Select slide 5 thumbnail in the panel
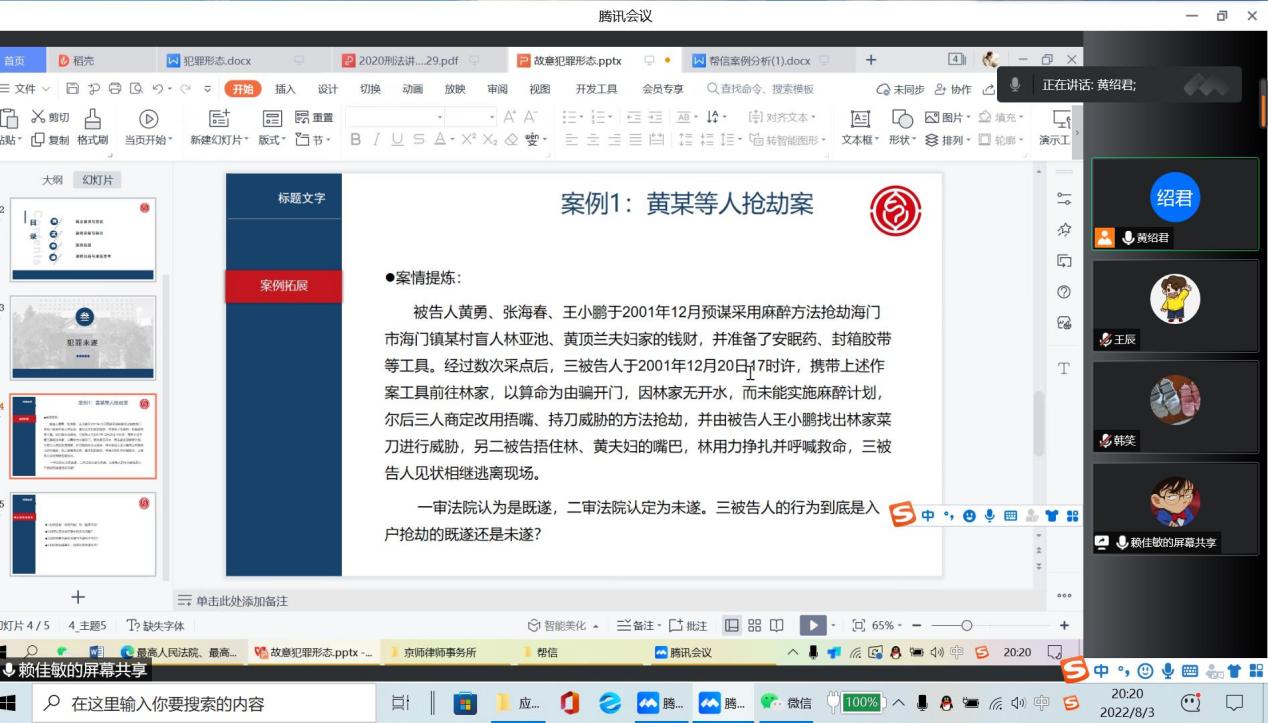This screenshot has width=1268, height=723. [x=83, y=534]
